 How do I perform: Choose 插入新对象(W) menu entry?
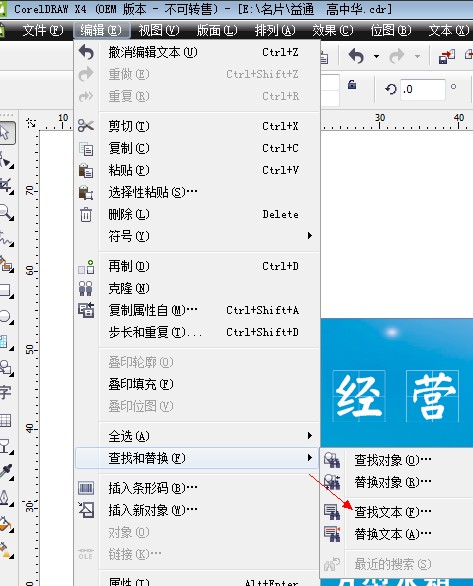click(x=198, y=510)
